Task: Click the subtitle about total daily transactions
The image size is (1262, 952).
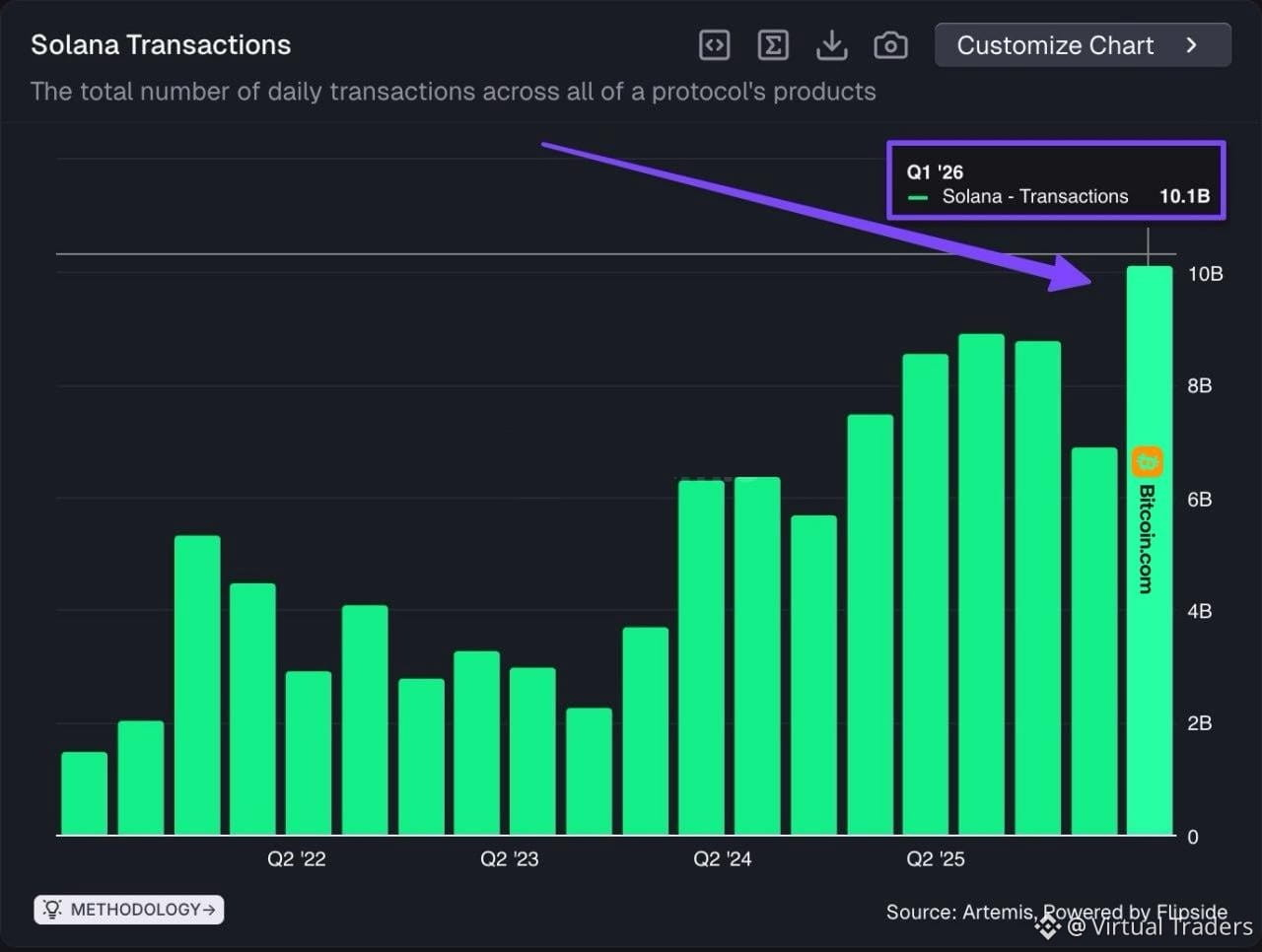Action: pyautogui.click(x=454, y=92)
